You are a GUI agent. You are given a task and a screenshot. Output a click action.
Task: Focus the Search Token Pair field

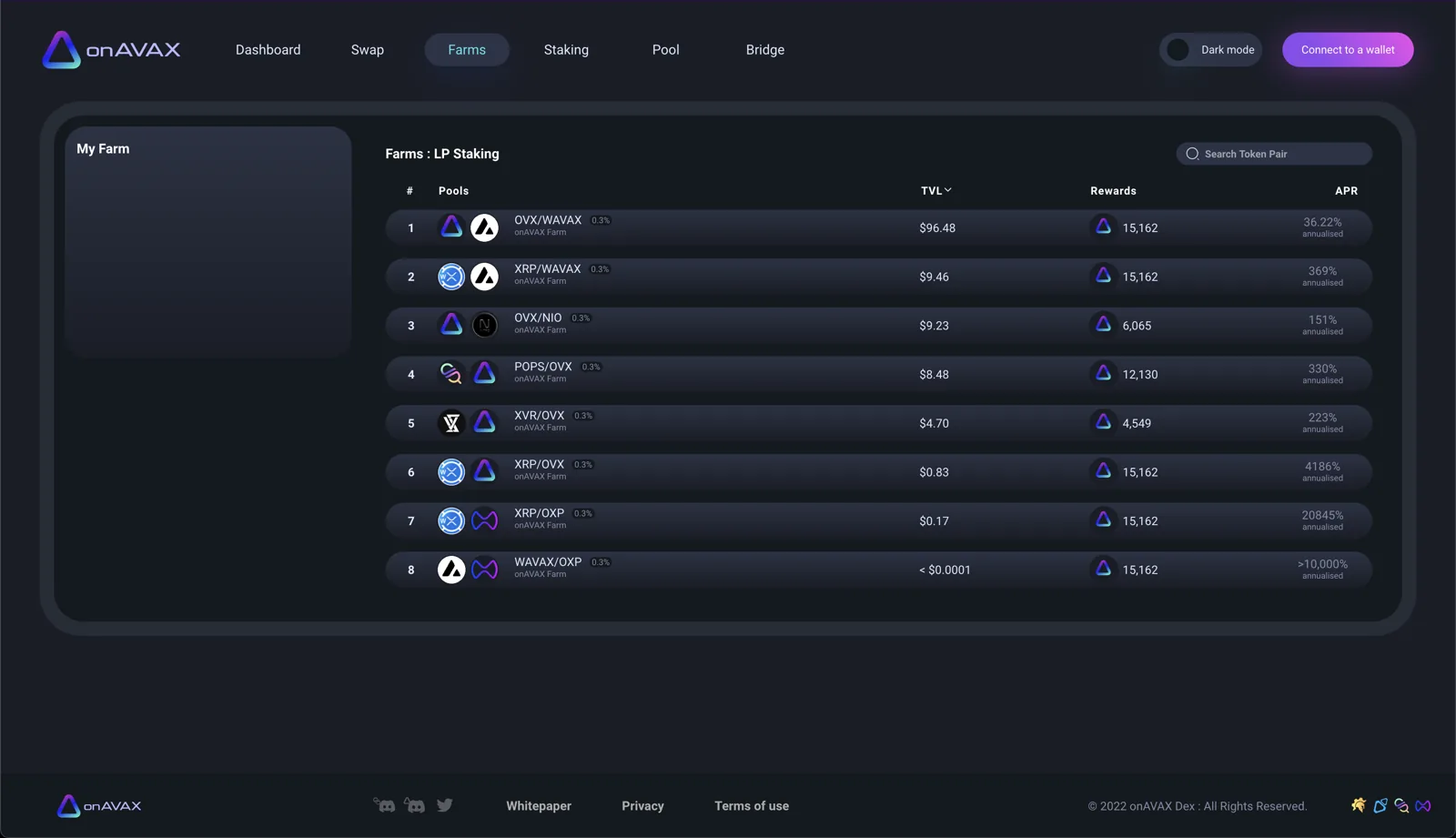pos(1274,154)
